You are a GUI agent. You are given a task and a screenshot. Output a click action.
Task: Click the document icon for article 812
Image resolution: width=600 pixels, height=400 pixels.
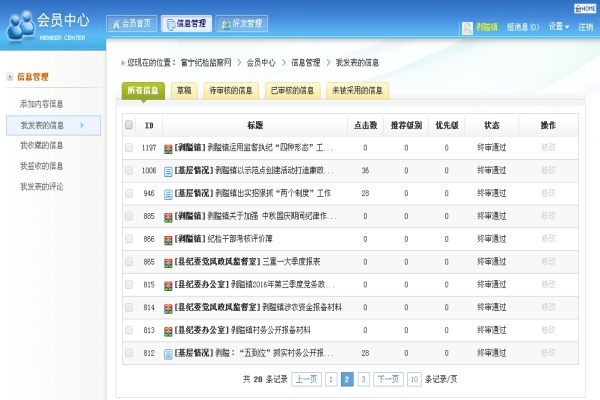tap(168, 353)
